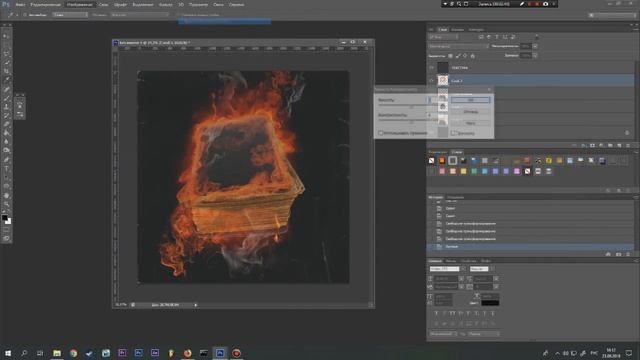The image size is (640, 360).
Task: Click the add layer mask icon
Action: [593, 145]
